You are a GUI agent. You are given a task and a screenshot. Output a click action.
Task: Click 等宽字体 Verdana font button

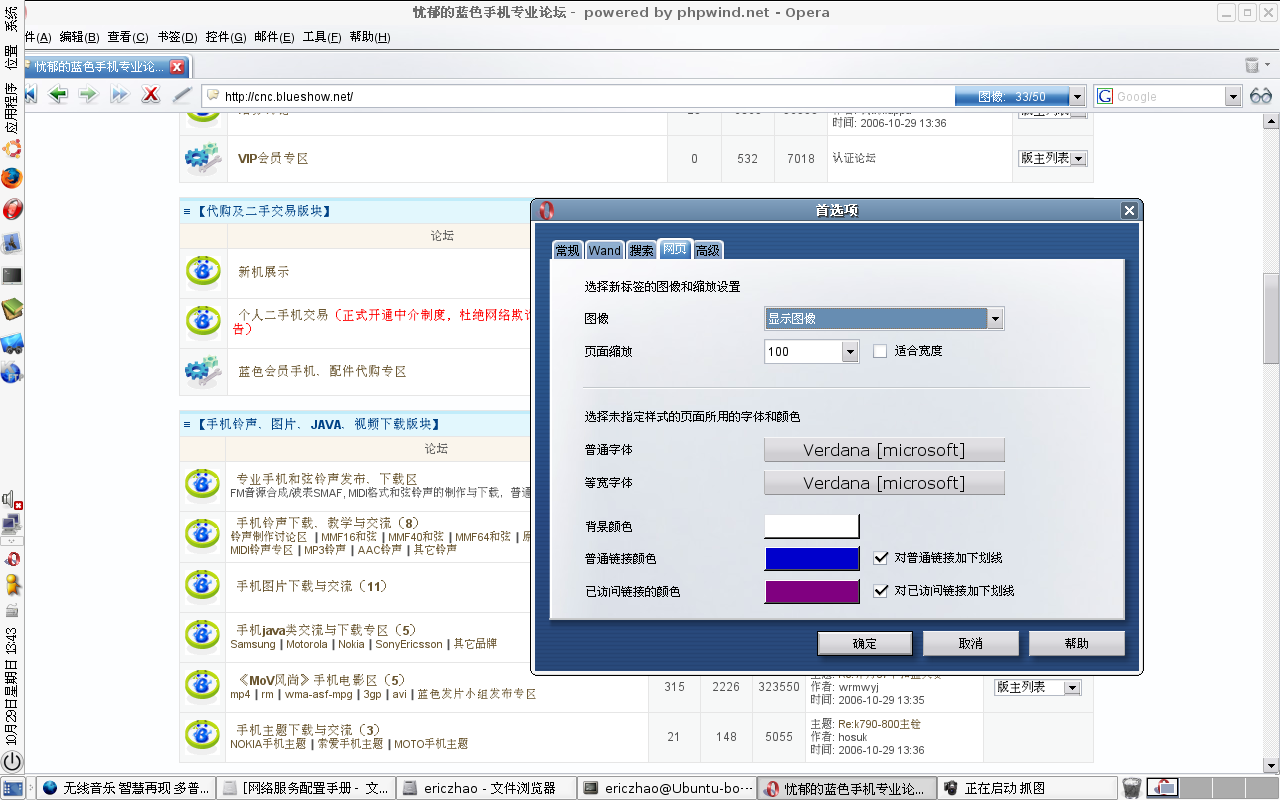(884, 483)
